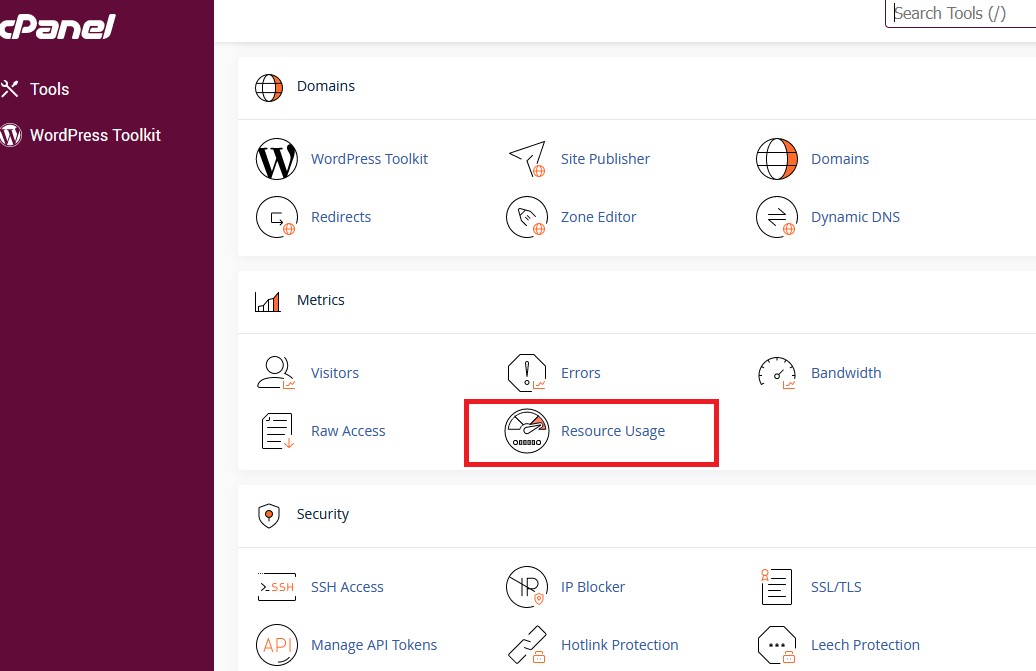The width and height of the screenshot is (1036, 671).
Task: Select Tools in the sidebar
Action: [x=49, y=89]
